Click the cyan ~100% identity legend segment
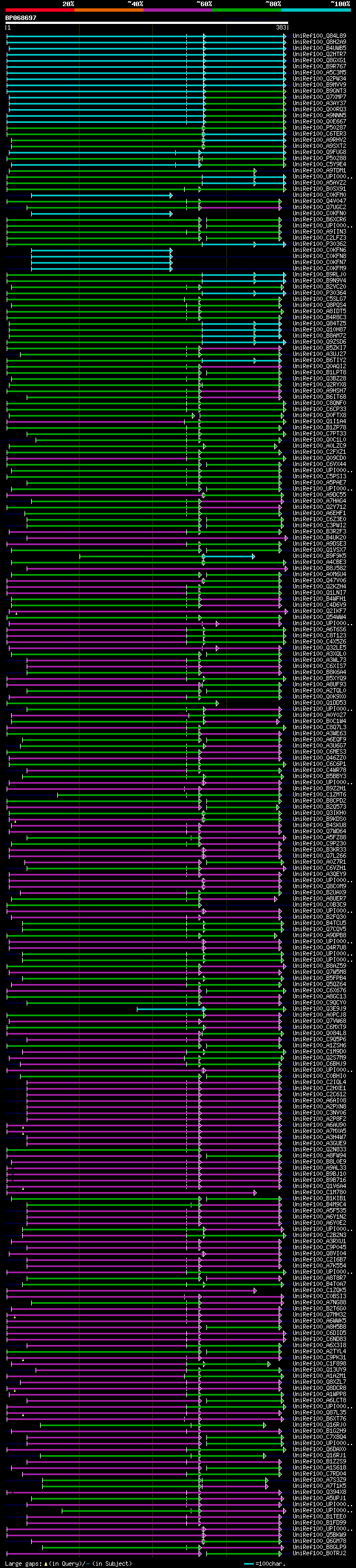 pos(316,10)
